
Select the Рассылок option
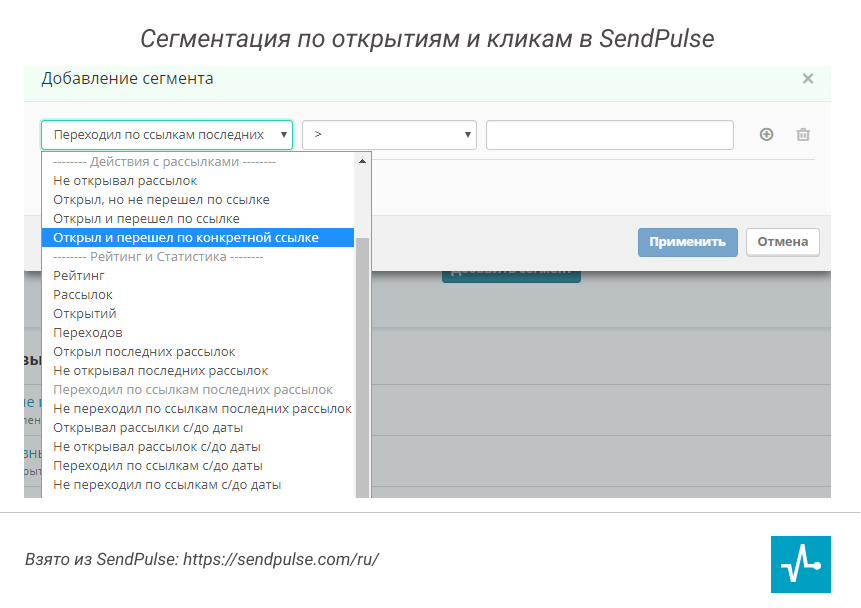pos(198,295)
